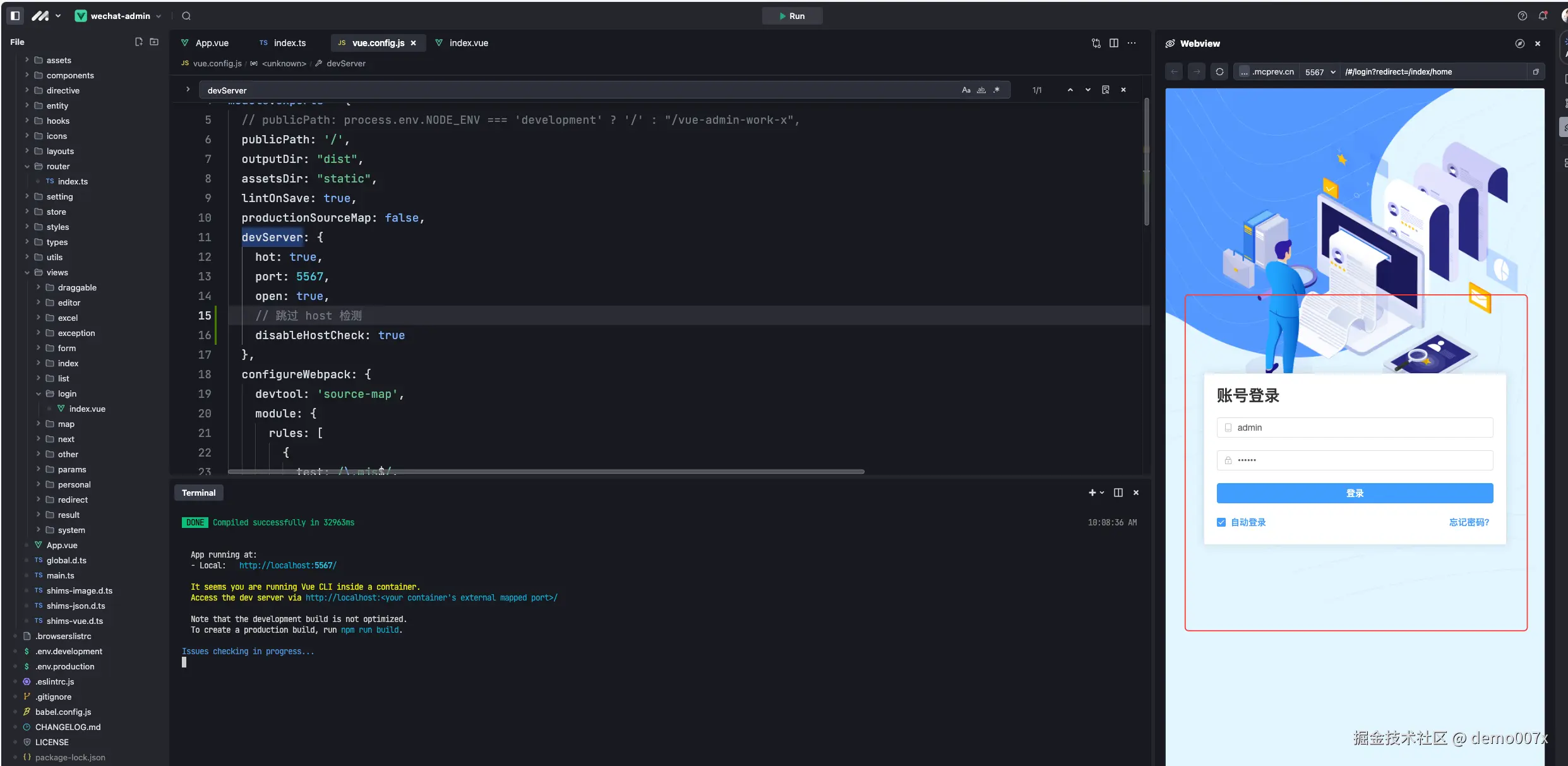Toggle the left sidebar panel icon
Image resolution: width=1568 pixels, height=766 pixels.
click(x=15, y=16)
